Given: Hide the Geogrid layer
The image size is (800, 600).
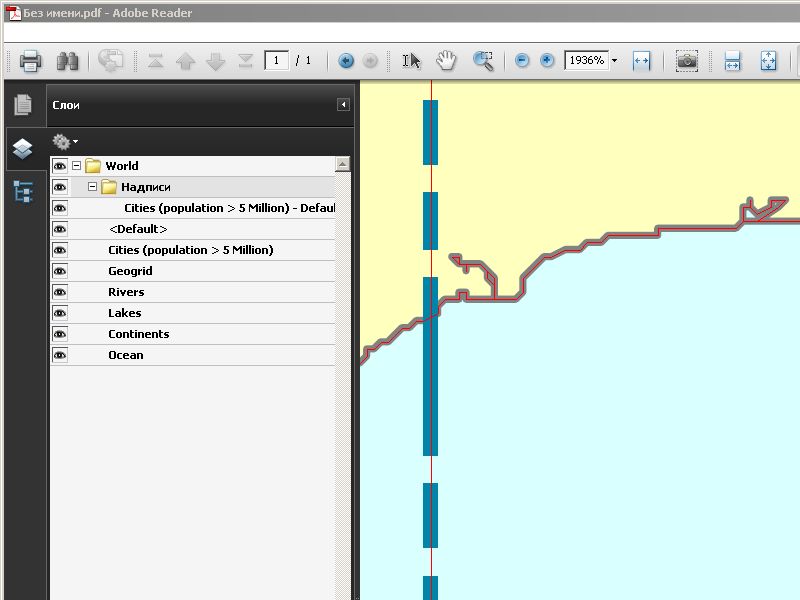Looking at the screenshot, I should pyautogui.click(x=60, y=271).
